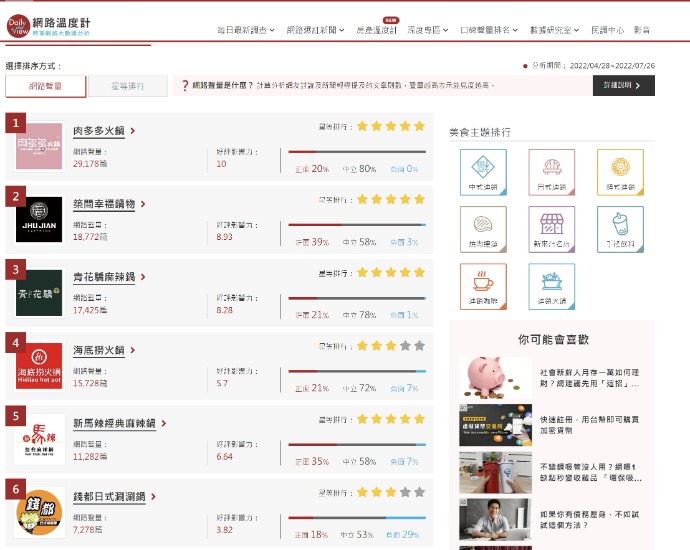Expand the 深度專區 menu
Image resolution: width=690 pixels, height=550 pixels.
[427, 30]
